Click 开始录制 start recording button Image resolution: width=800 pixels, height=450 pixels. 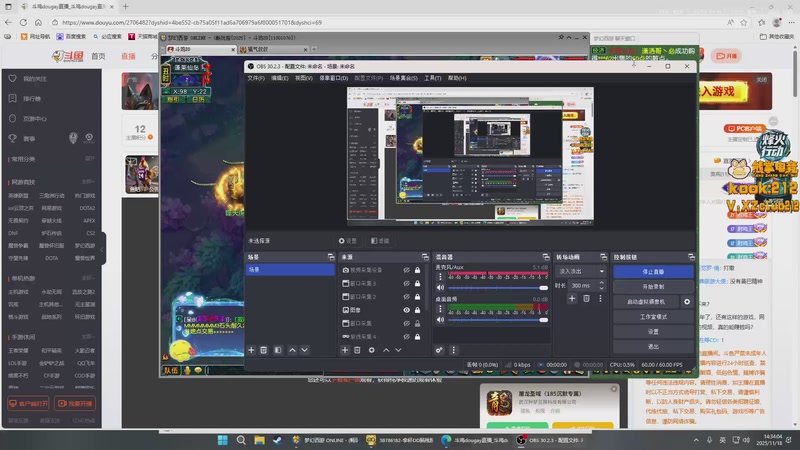coord(653,287)
